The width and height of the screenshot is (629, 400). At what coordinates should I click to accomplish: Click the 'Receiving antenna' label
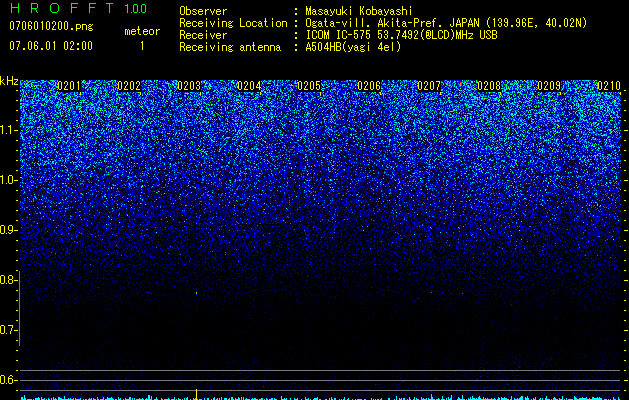pyautogui.click(x=230, y=47)
